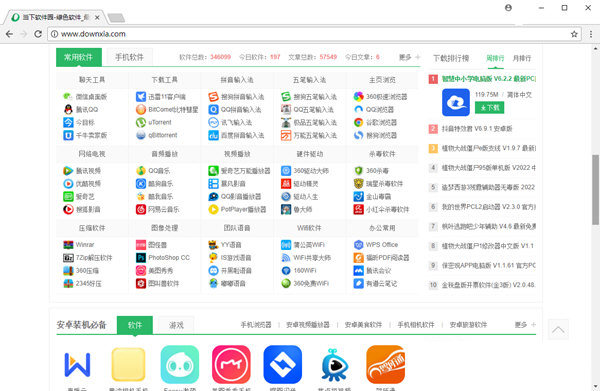Click the YY voice icon
Screen dimensions: 600x391
coord(214,244)
